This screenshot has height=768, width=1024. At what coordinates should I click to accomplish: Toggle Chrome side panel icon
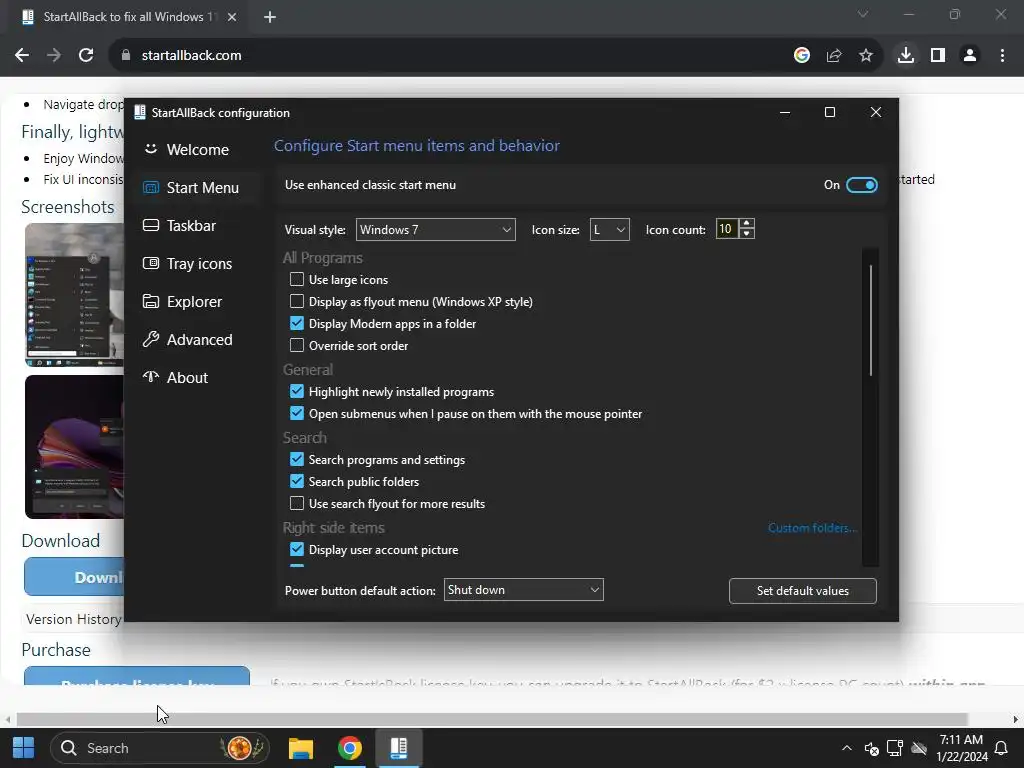click(938, 56)
